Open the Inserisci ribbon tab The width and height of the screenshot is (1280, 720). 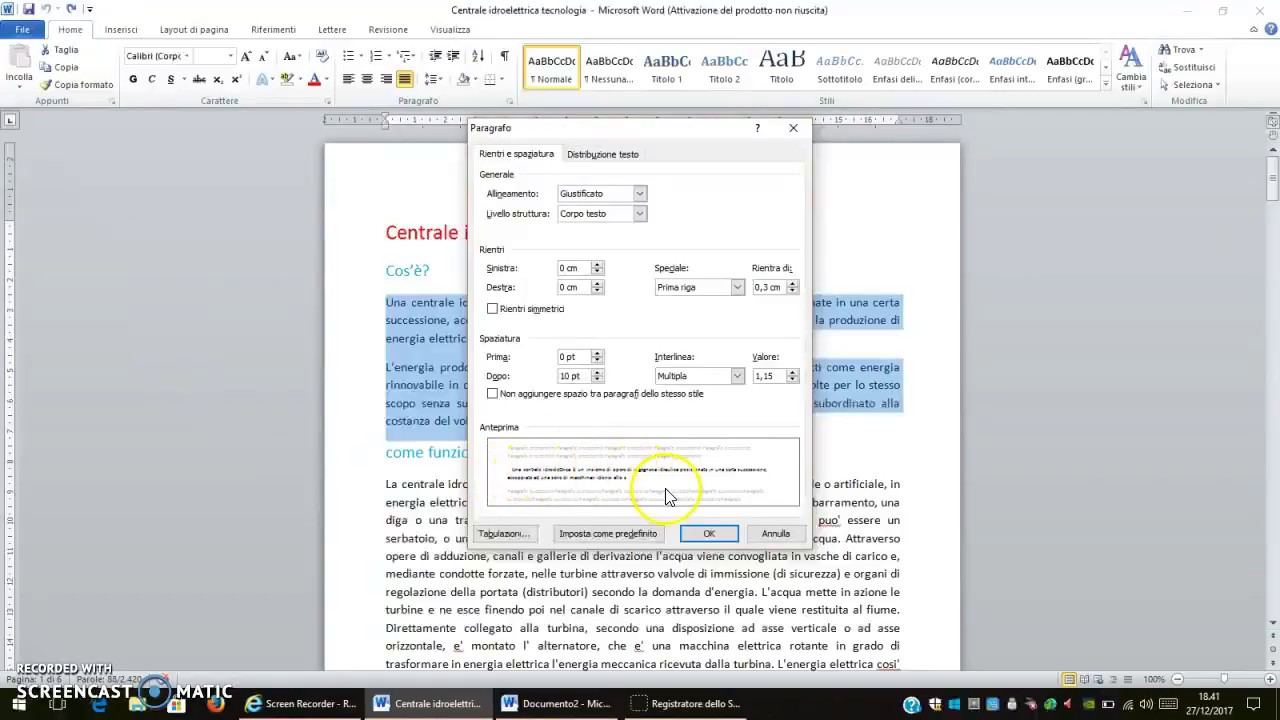tap(121, 30)
